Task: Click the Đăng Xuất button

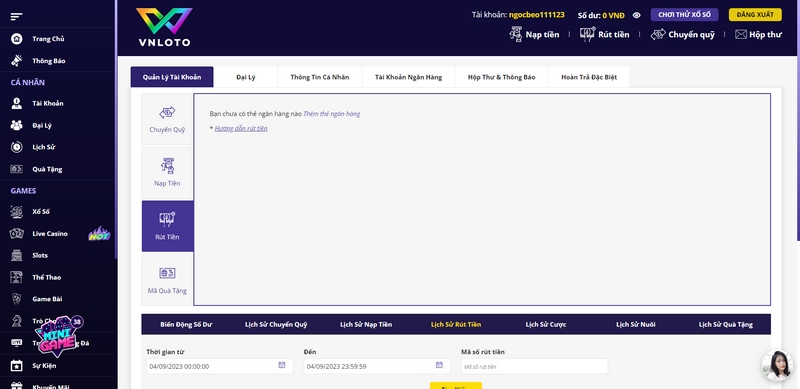Action: click(755, 15)
